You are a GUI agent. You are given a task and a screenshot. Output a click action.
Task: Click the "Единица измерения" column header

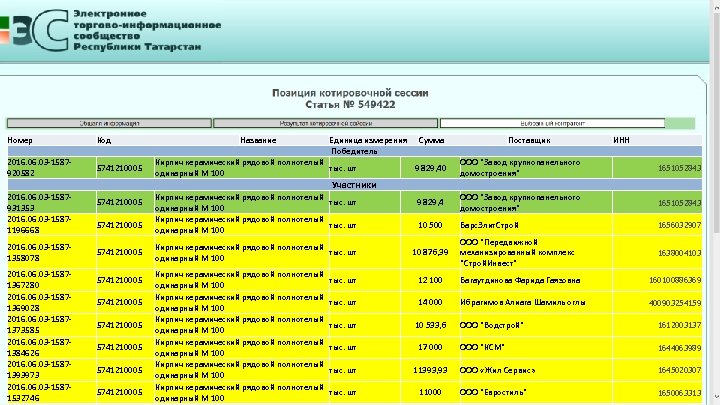pyautogui.click(x=368, y=140)
